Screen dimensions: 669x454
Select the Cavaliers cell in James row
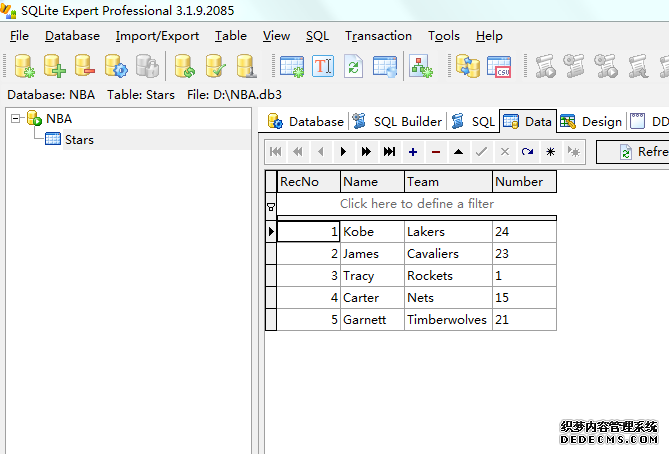pyautogui.click(x=448, y=254)
